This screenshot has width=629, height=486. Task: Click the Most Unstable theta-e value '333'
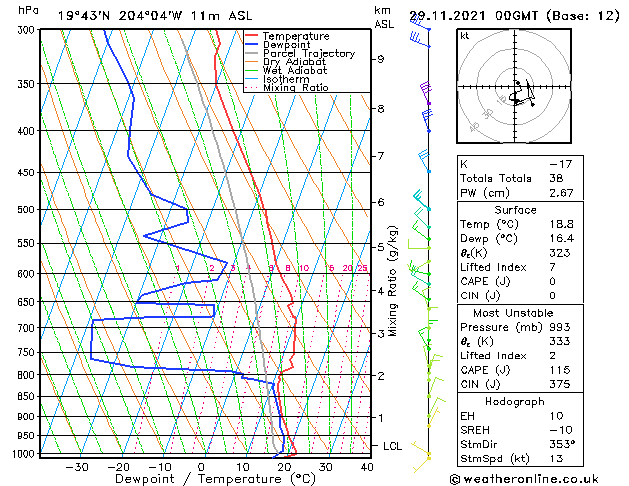point(560,341)
